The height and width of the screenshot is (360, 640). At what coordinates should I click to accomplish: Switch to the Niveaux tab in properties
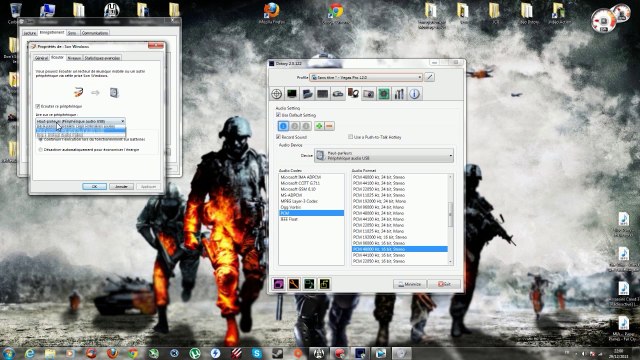point(74,58)
